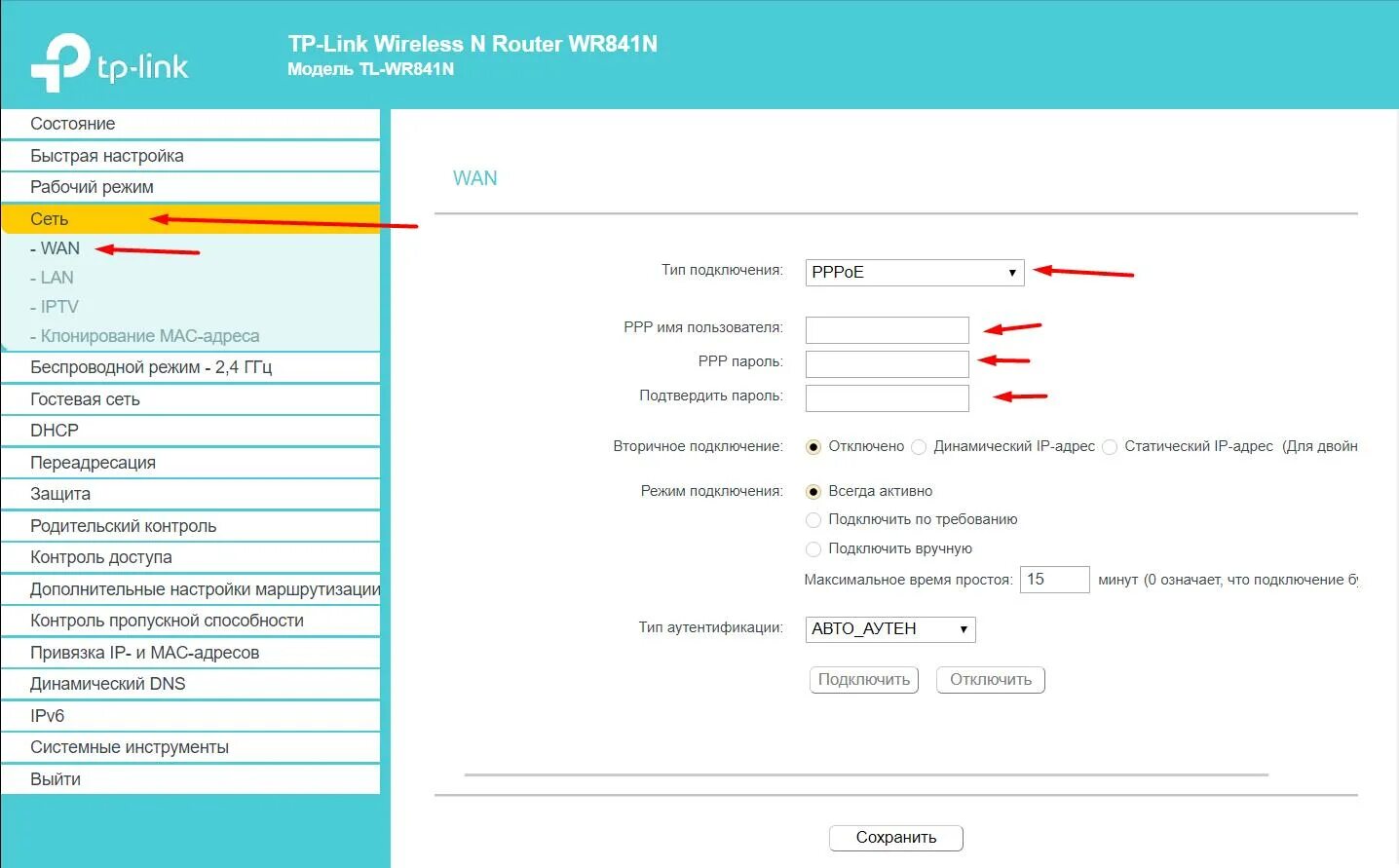Select Всегда активно connection mode

(x=813, y=492)
